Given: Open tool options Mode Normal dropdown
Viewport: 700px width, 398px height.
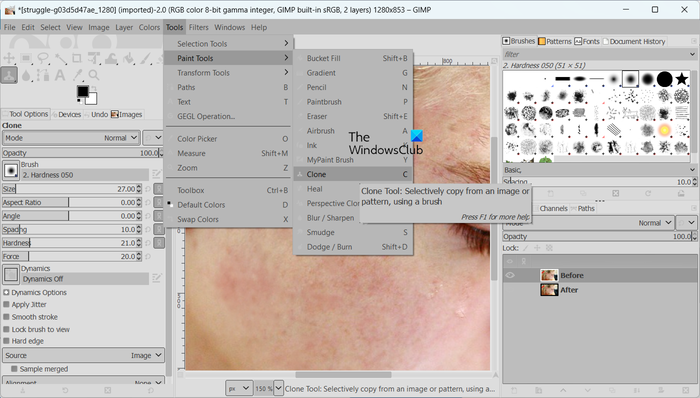Looking at the screenshot, I should (x=71, y=138).
